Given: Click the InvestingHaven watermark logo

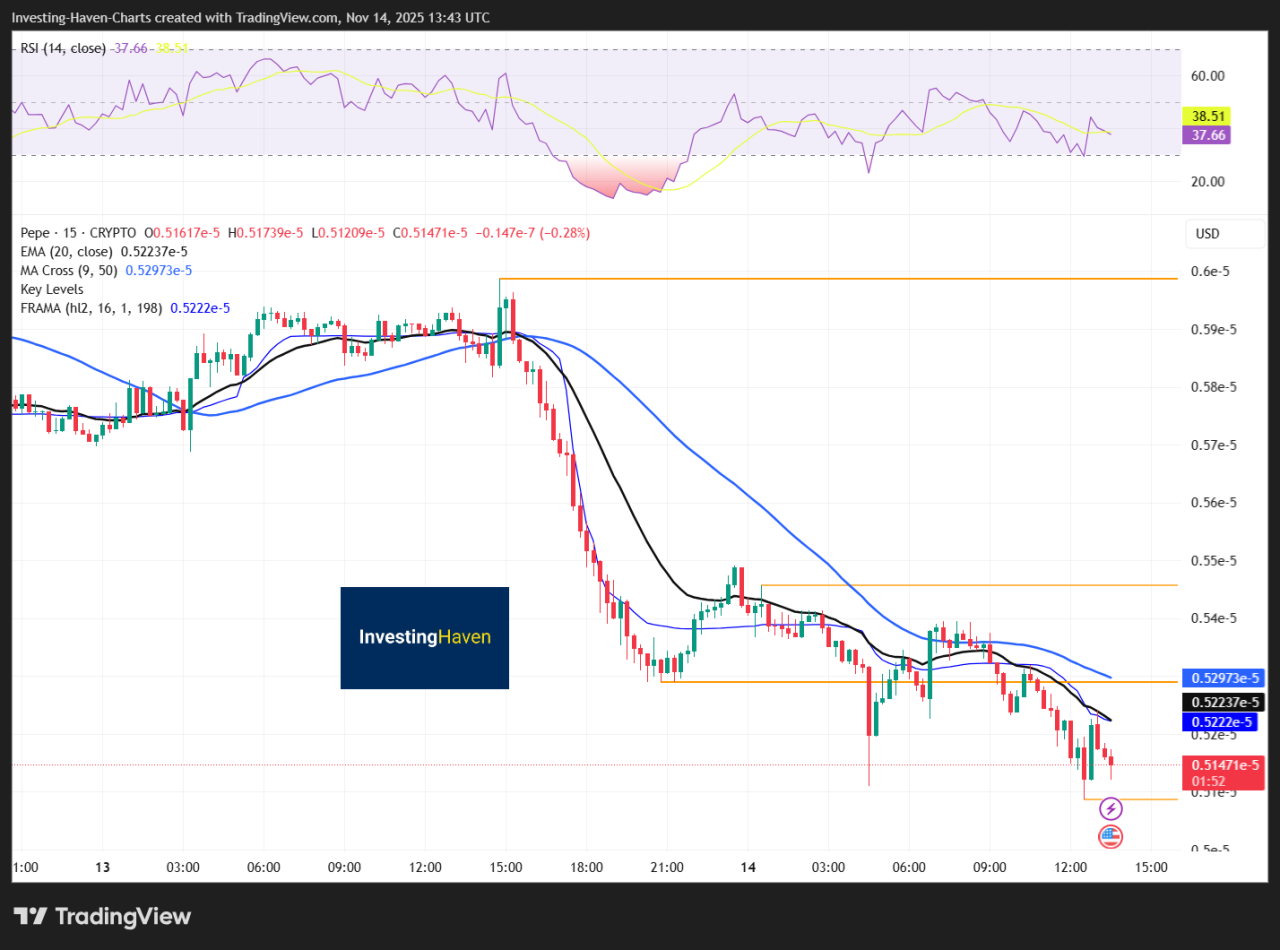Looking at the screenshot, I should [x=424, y=637].
